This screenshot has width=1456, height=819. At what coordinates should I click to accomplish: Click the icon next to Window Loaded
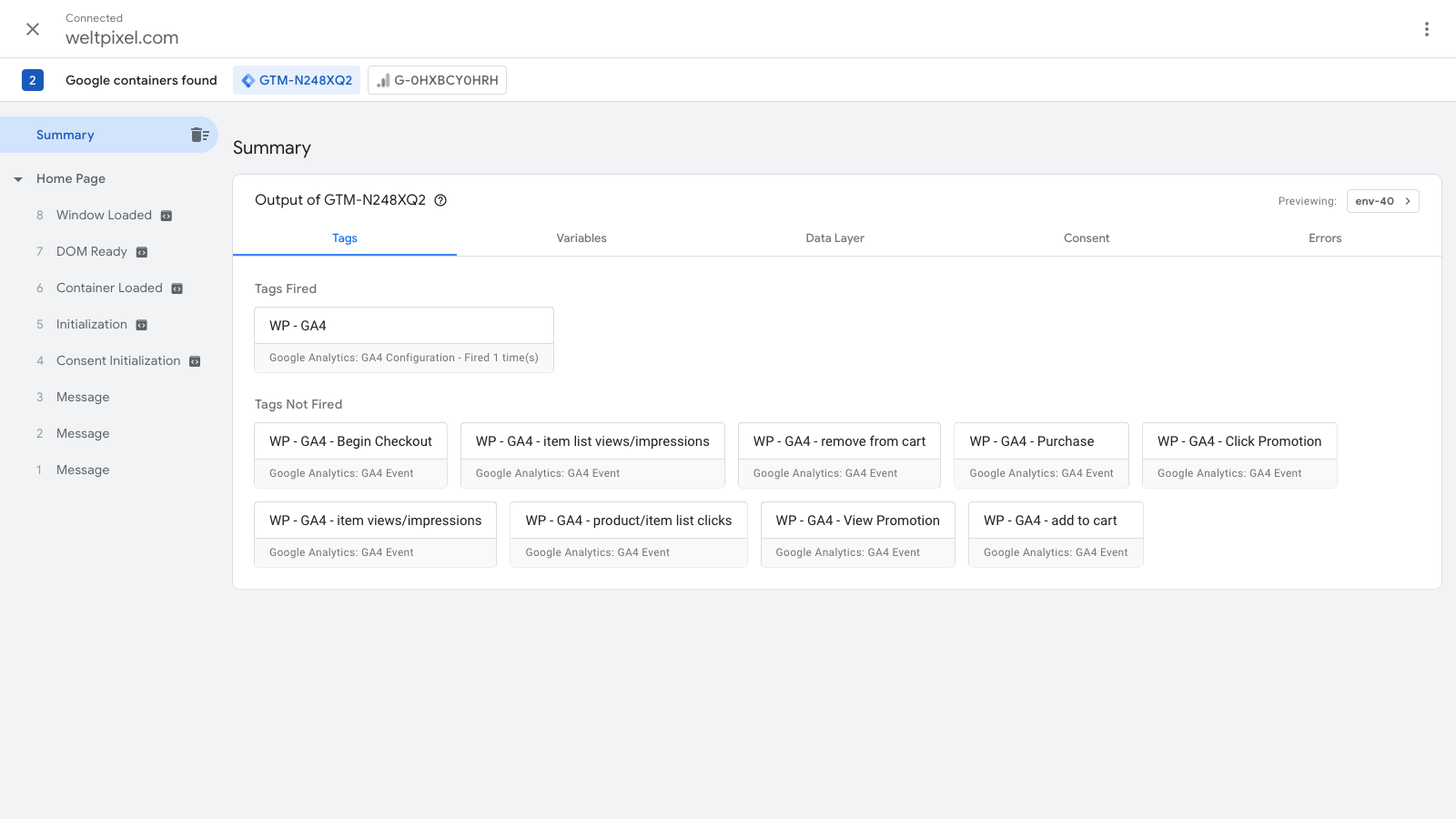(x=167, y=216)
